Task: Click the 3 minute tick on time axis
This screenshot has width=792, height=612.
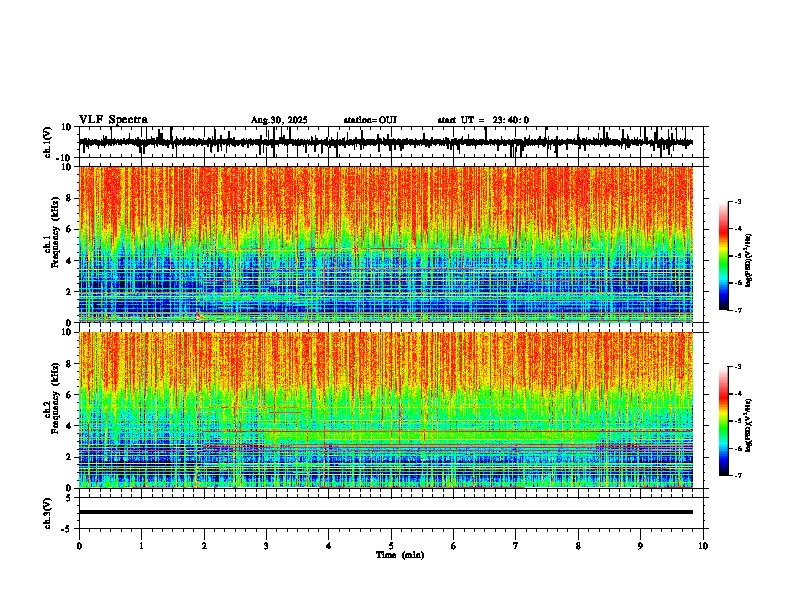Action: 266,546
